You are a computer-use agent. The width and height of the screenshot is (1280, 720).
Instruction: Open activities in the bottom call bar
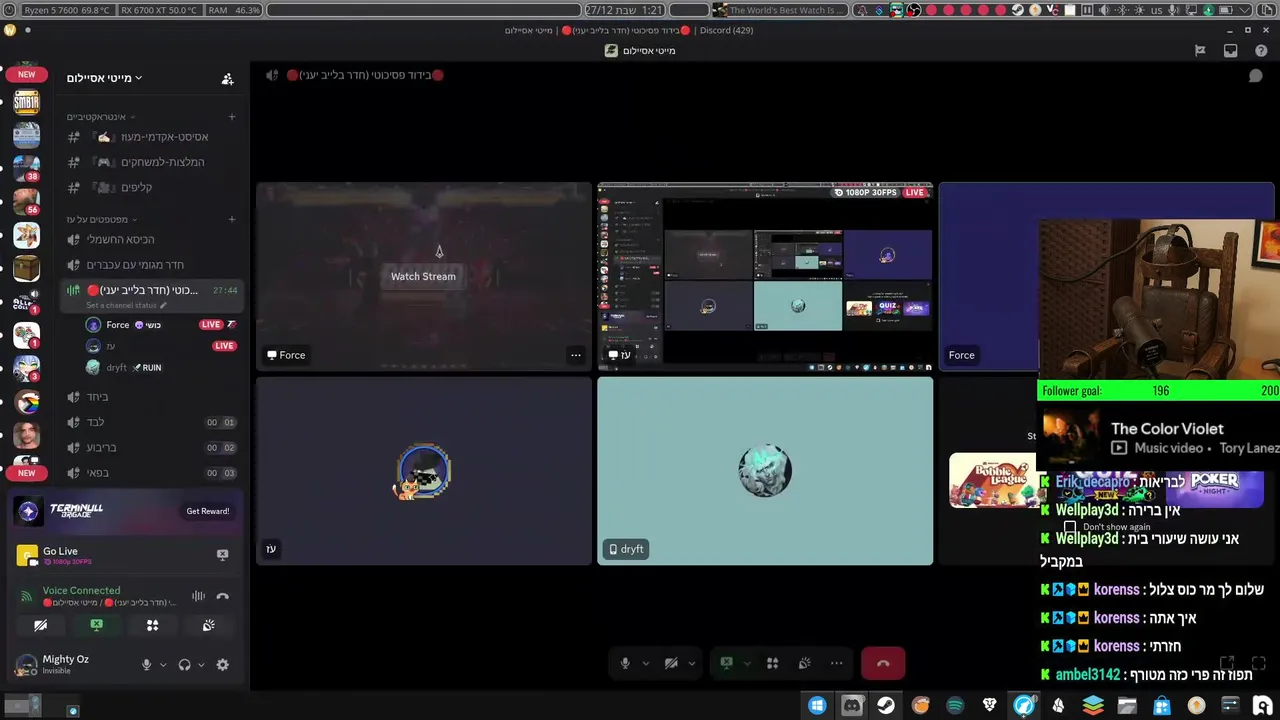(x=772, y=663)
